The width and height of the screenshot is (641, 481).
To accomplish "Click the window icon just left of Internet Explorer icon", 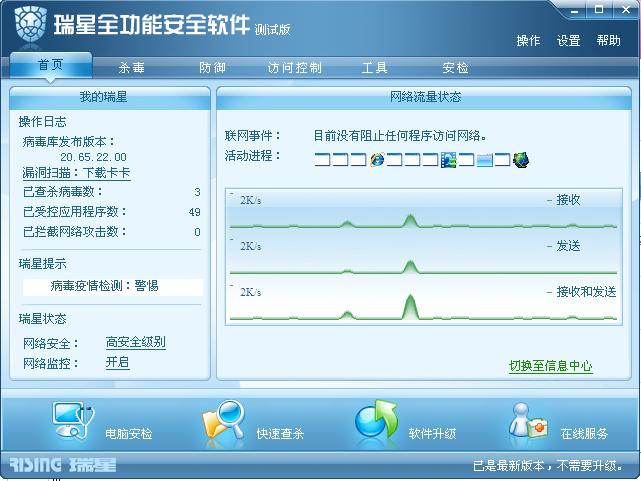I will (359, 159).
